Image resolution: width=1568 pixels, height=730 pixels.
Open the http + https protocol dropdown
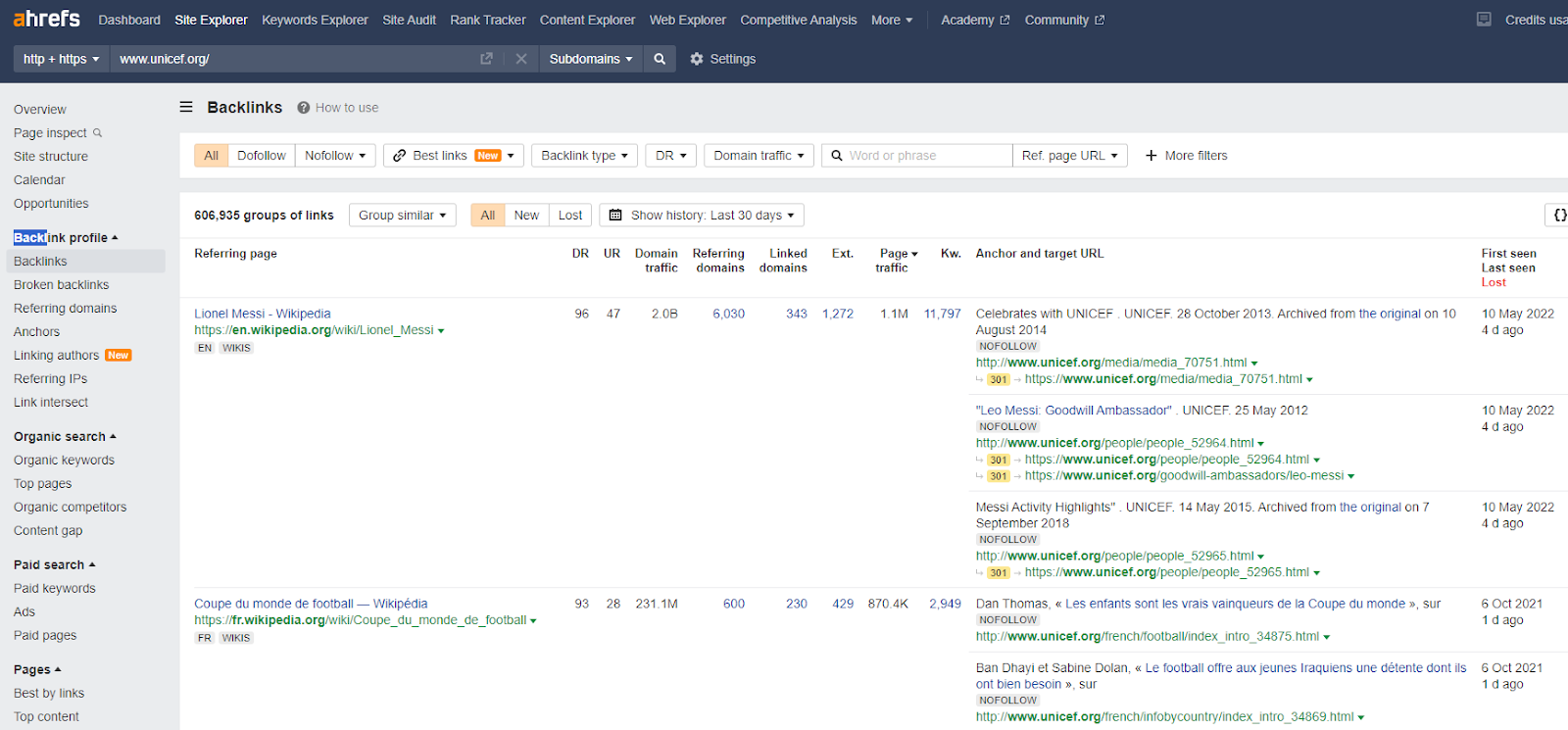(61, 59)
